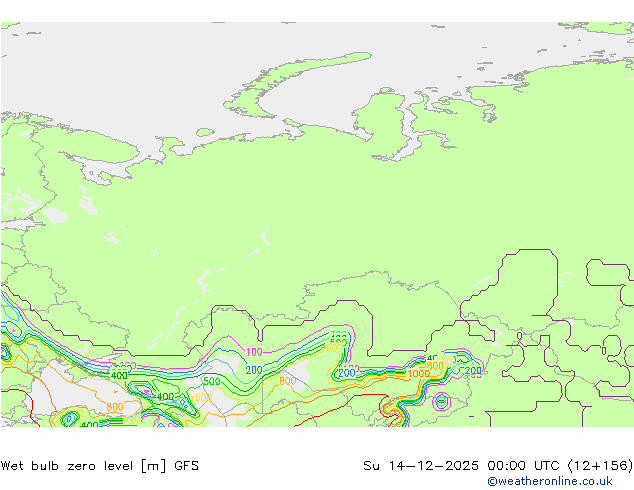
Task: Click the 'Wet bulb zero level [m] GFS' title
Action: [100, 466]
